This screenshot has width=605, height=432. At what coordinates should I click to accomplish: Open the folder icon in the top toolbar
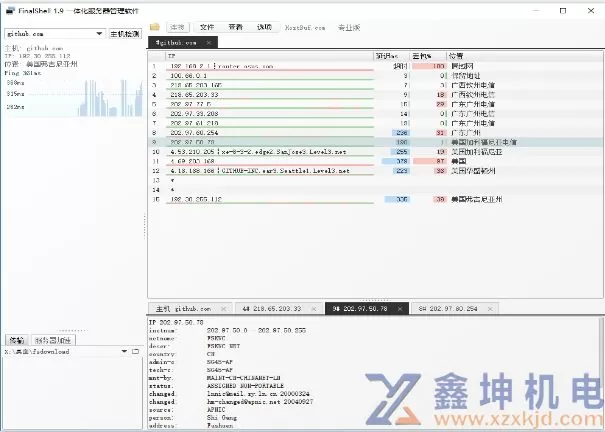(x=155, y=27)
